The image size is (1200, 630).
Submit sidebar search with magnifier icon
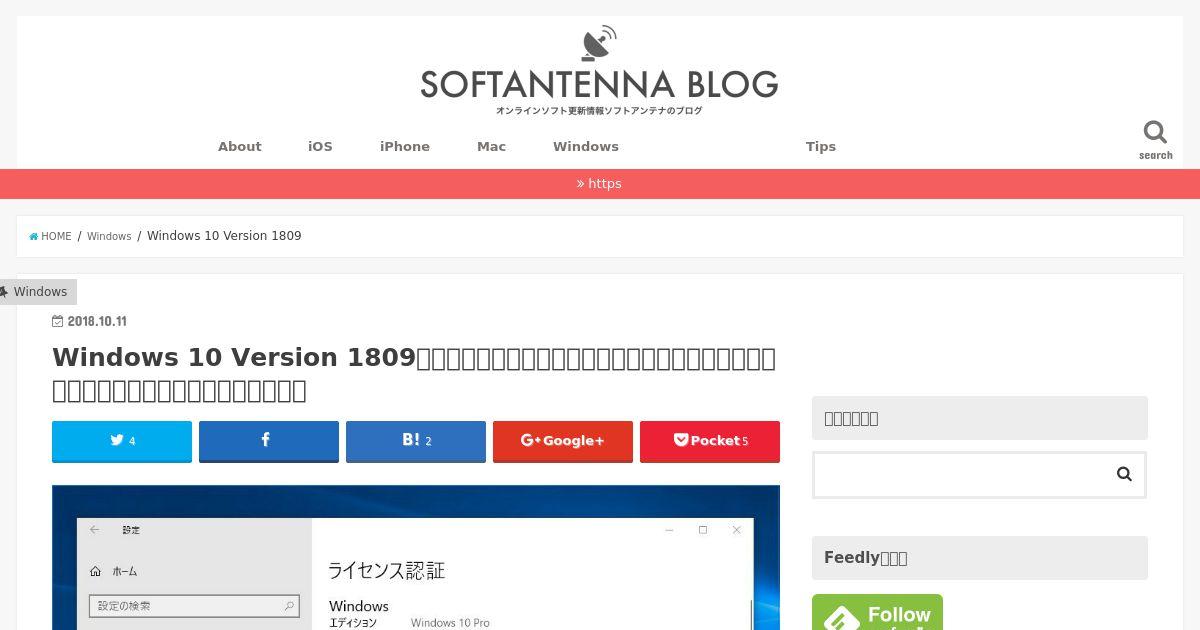click(1124, 474)
